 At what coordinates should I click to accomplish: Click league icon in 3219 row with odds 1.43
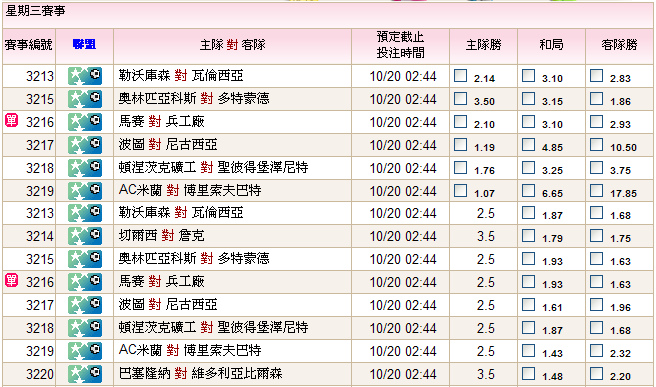85,351
